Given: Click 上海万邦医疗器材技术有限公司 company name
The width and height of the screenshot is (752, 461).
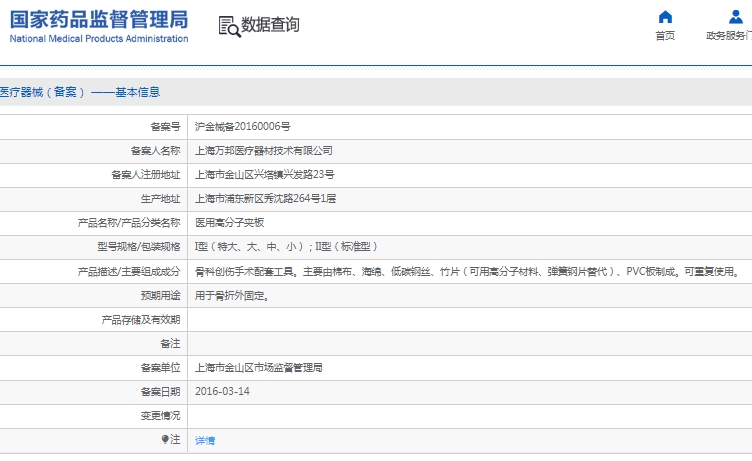Looking at the screenshot, I should click(264, 151).
